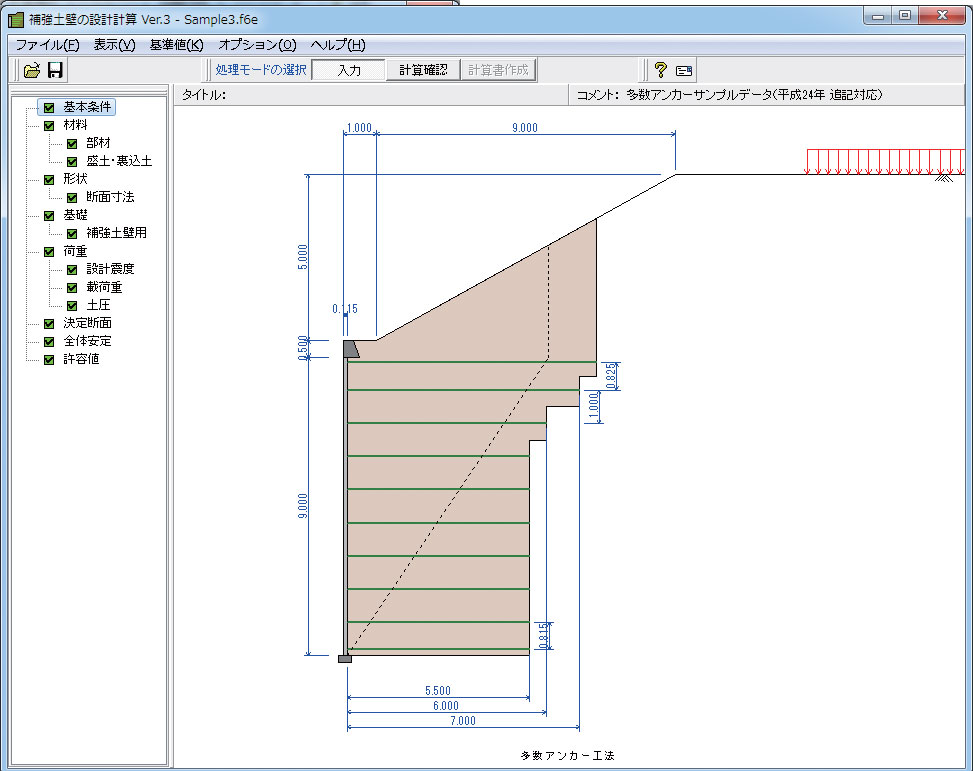Select the 補強土壁用 tree item
This screenshot has width=973, height=771.
(116, 233)
